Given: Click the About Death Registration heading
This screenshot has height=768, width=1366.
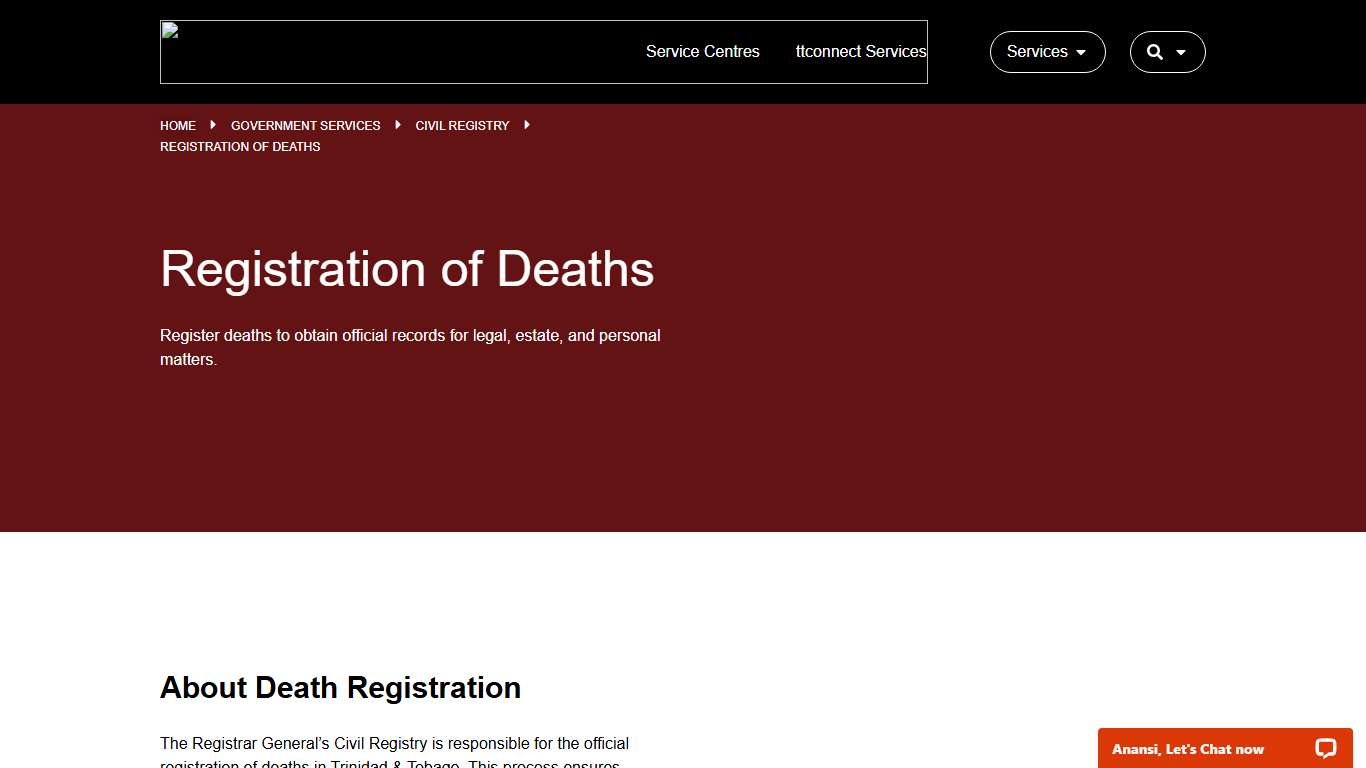Looking at the screenshot, I should (x=340, y=687).
